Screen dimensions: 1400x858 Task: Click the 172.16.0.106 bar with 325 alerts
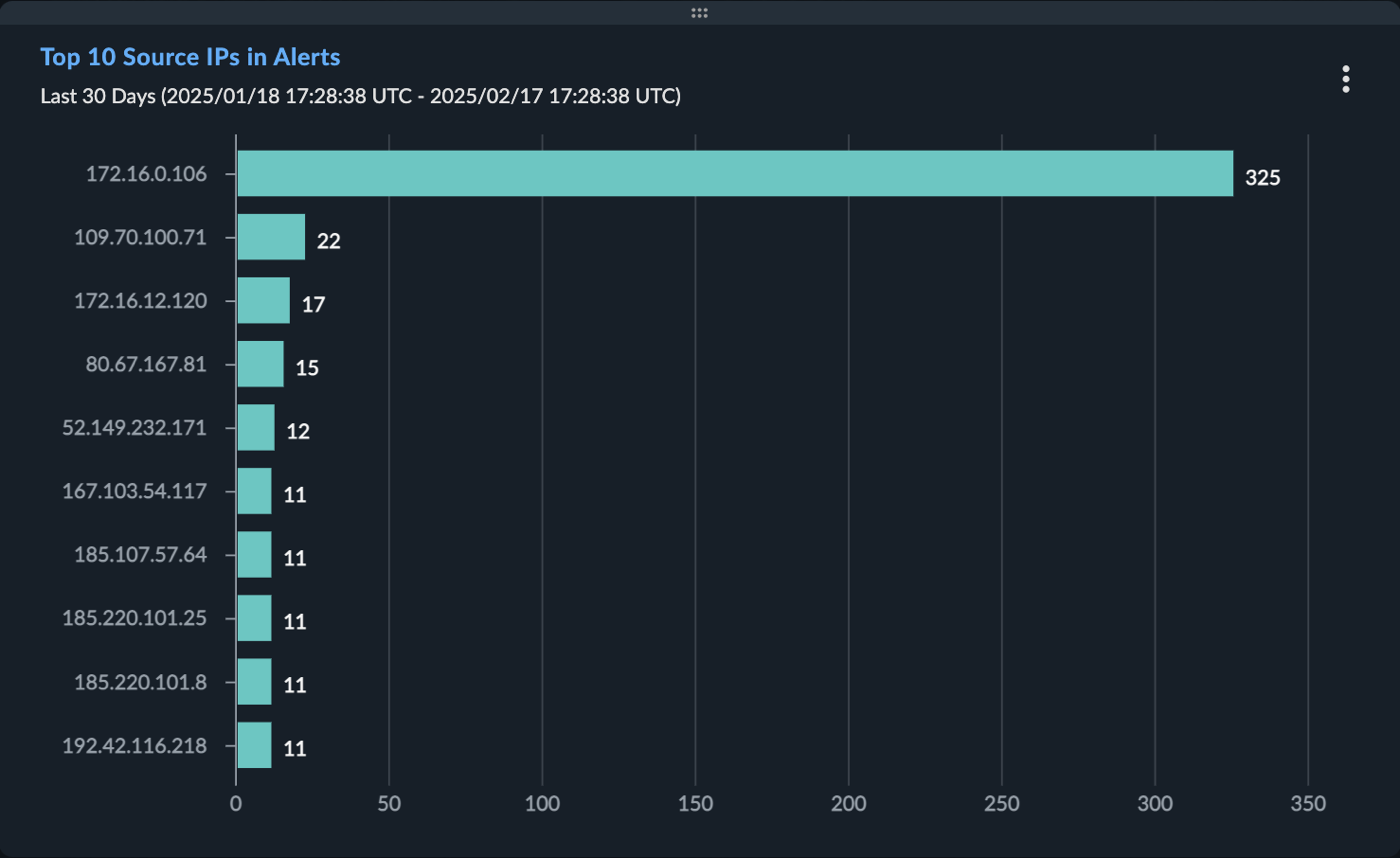pyautogui.click(x=735, y=174)
